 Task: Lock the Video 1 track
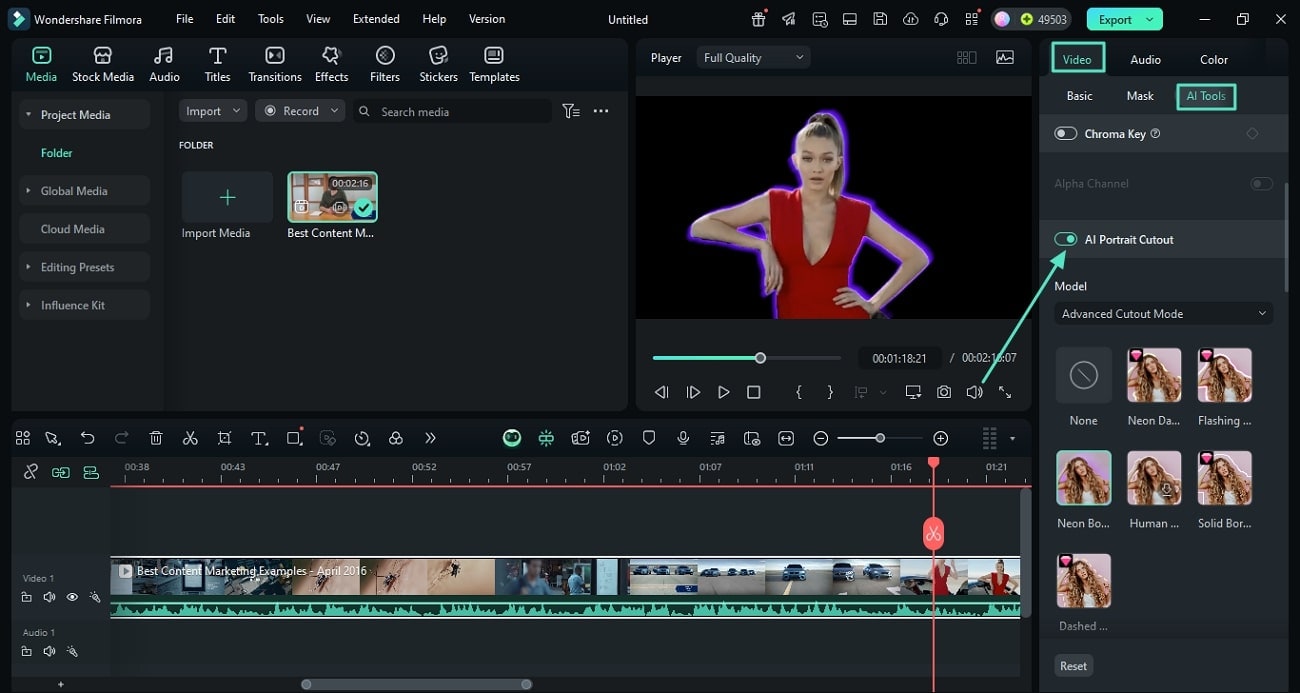(x=27, y=597)
